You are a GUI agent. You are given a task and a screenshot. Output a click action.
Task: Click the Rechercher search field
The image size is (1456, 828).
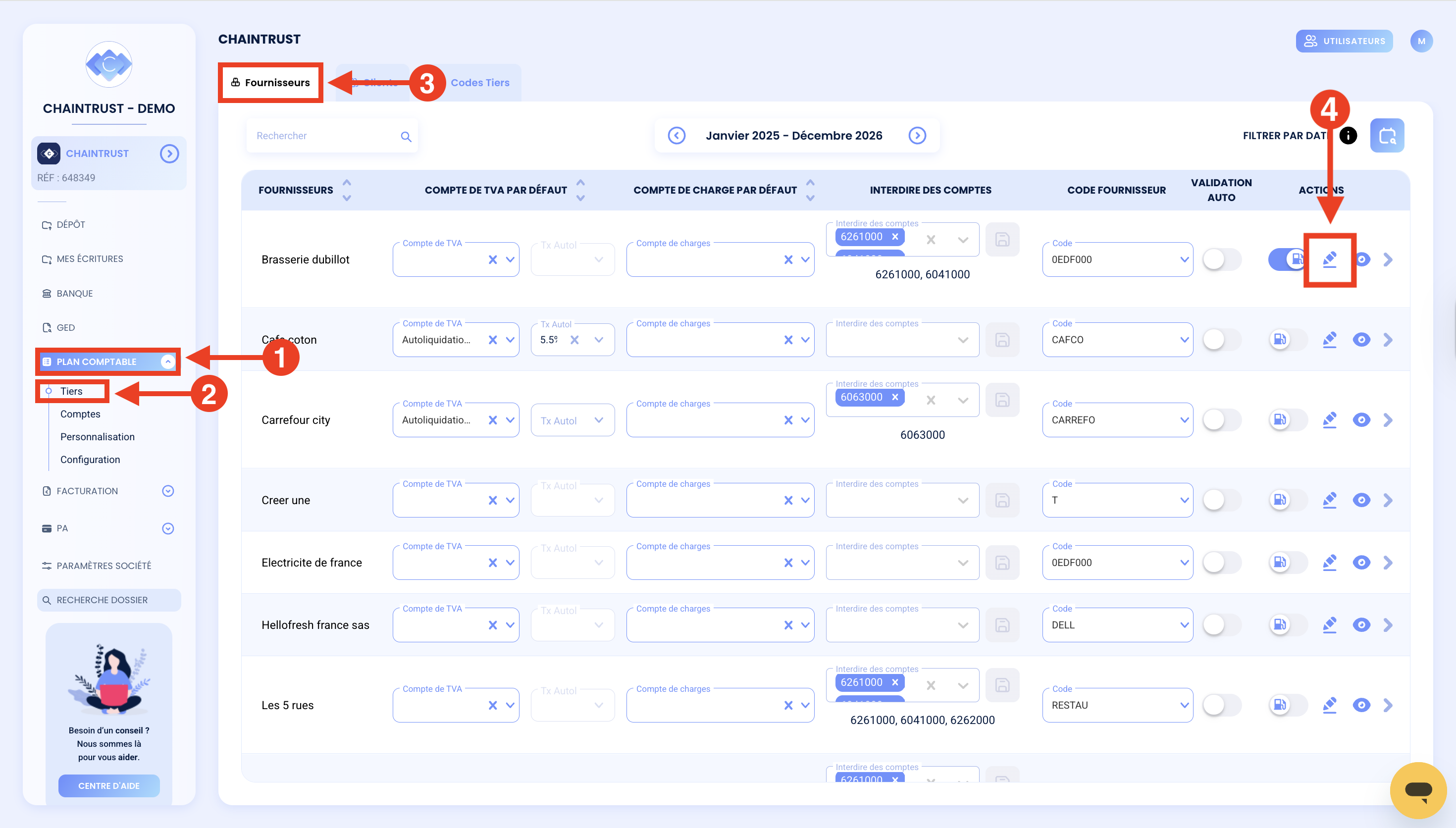coord(332,135)
